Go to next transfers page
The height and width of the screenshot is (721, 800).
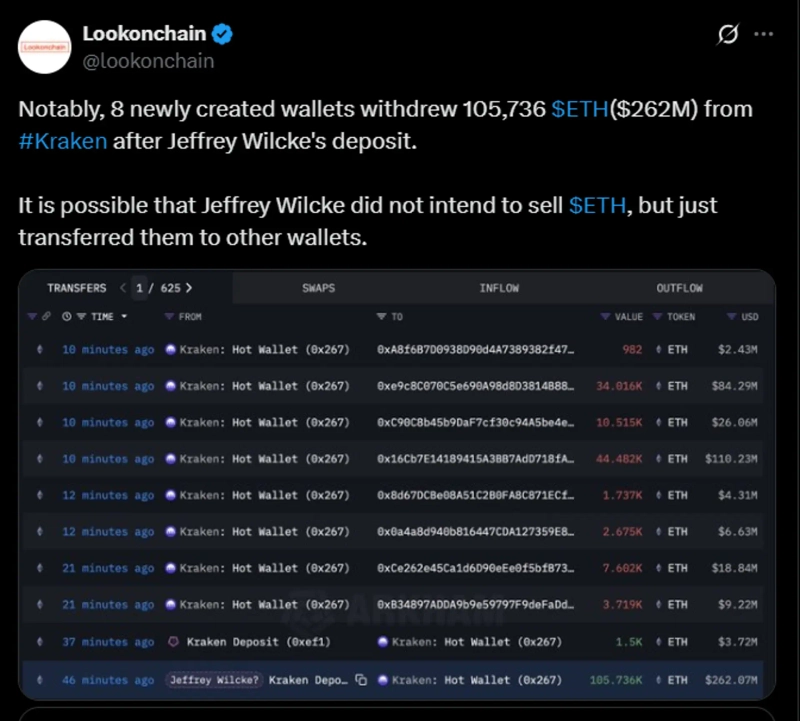[189, 288]
